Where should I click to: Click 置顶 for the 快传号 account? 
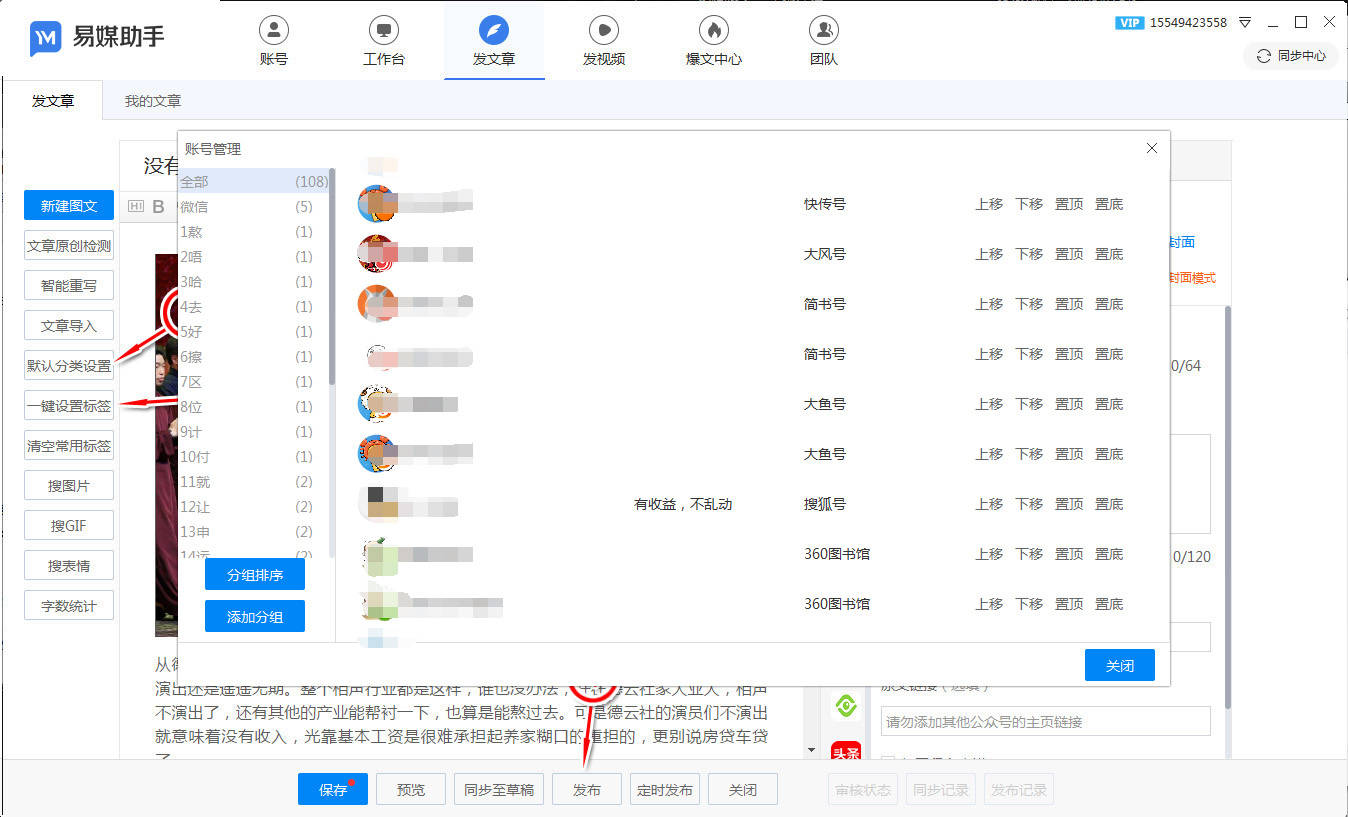coord(1068,204)
